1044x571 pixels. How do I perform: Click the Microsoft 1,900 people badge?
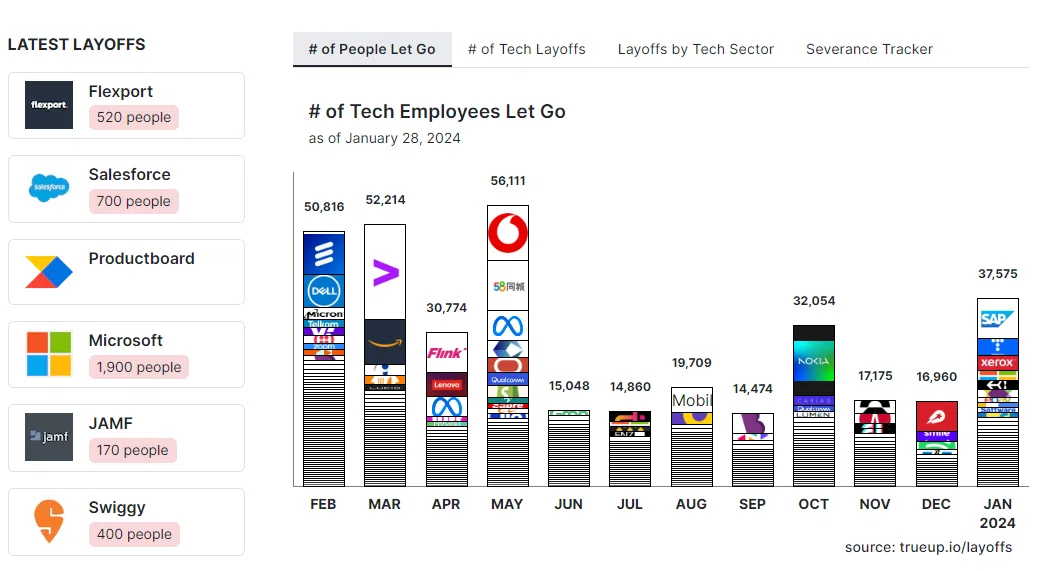click(x=138, y=367)
